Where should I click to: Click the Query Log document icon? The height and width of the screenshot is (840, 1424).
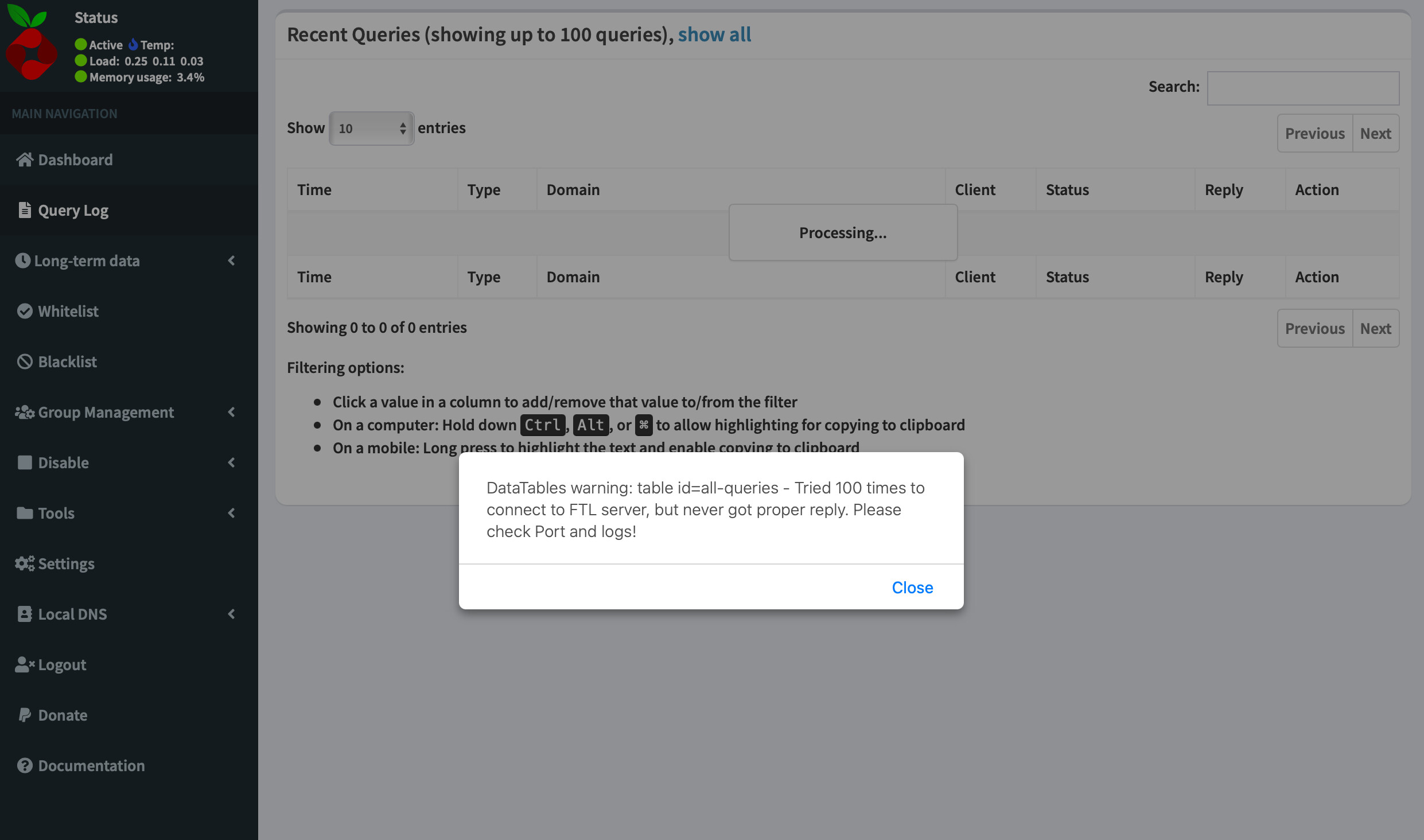click(25, 210)
